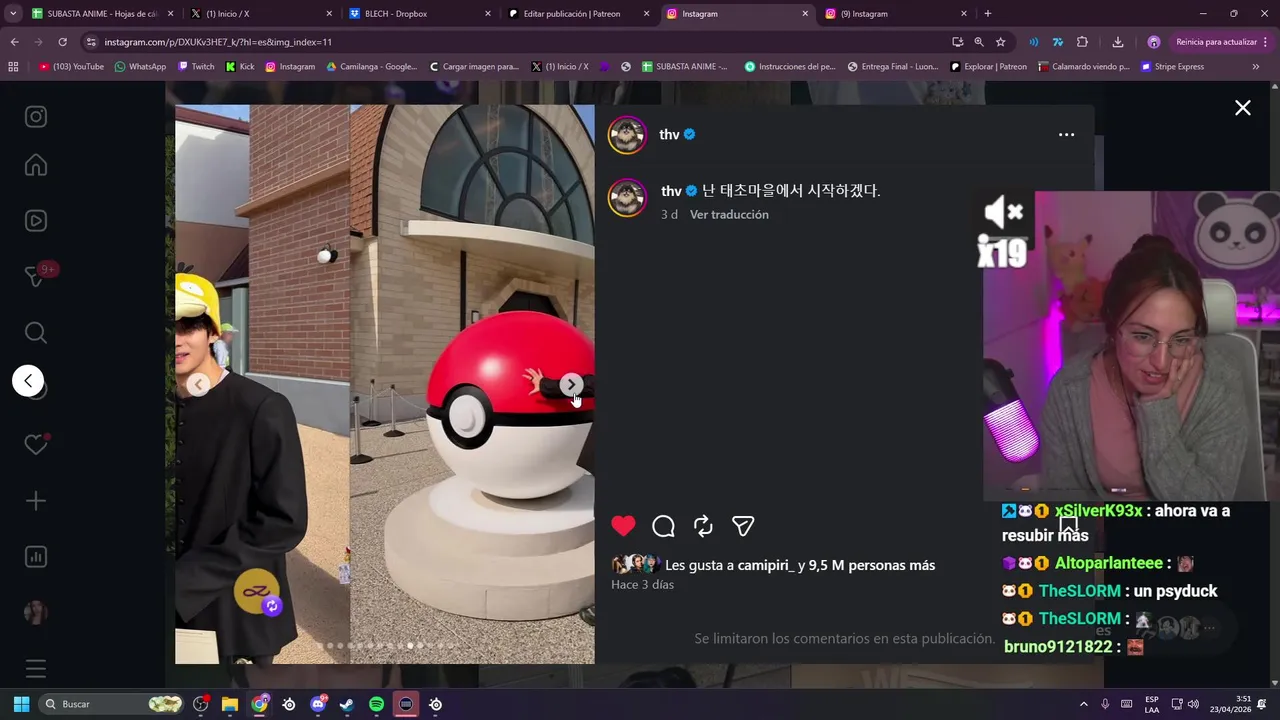1280x720 pixels.
Task: Switch to Editar publicación Patreon tab
Action: 579,14
